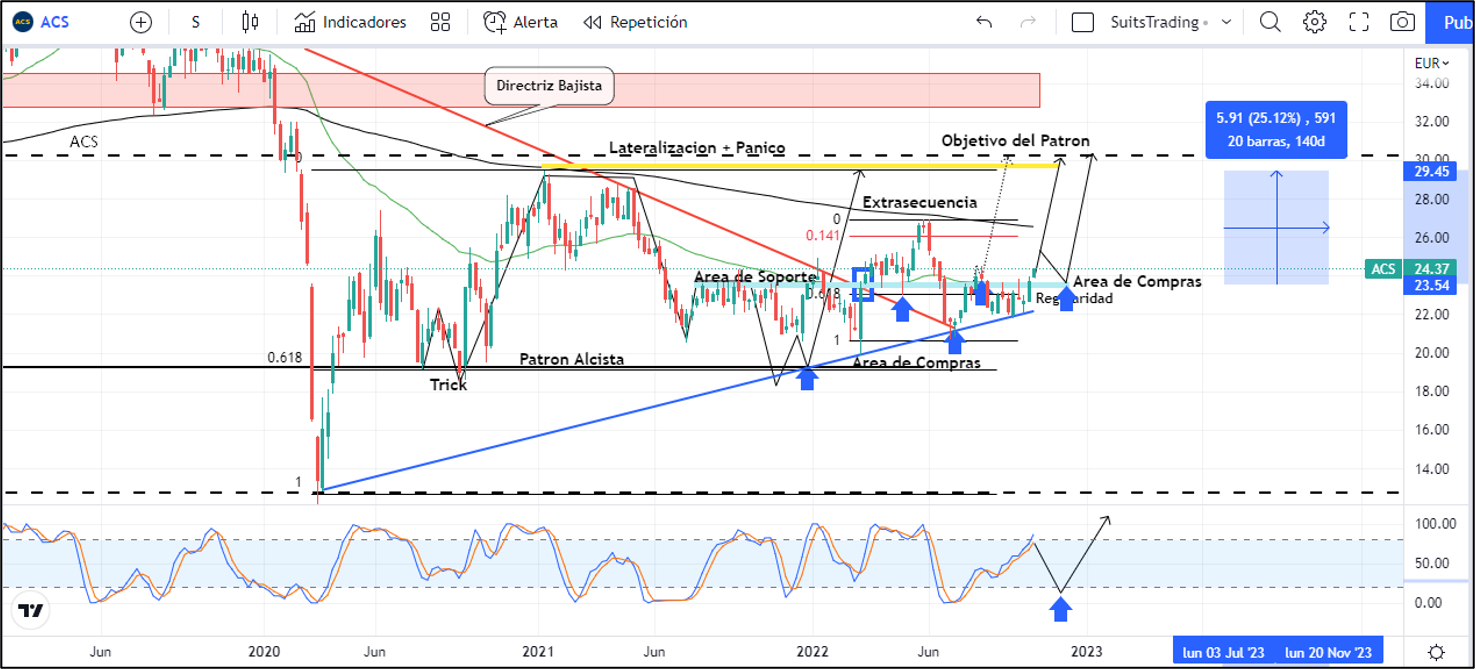Image resolution: width=1476 pixels, height=670 pixels.
Task: Expand the SuitsTrading layout dropdown
Action: point(1227,22)
